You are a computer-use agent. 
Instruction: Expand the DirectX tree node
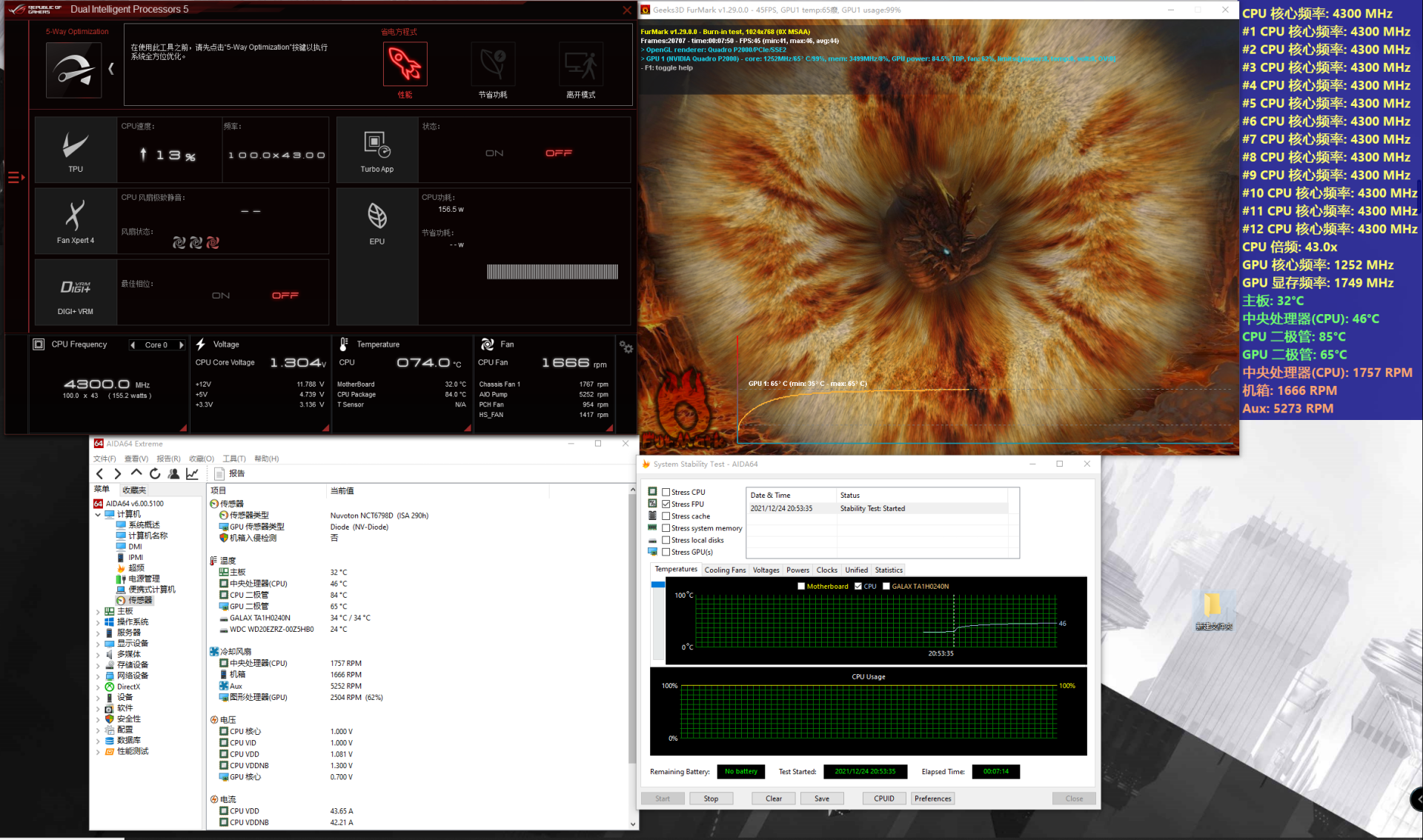click(x=98, y=687)
